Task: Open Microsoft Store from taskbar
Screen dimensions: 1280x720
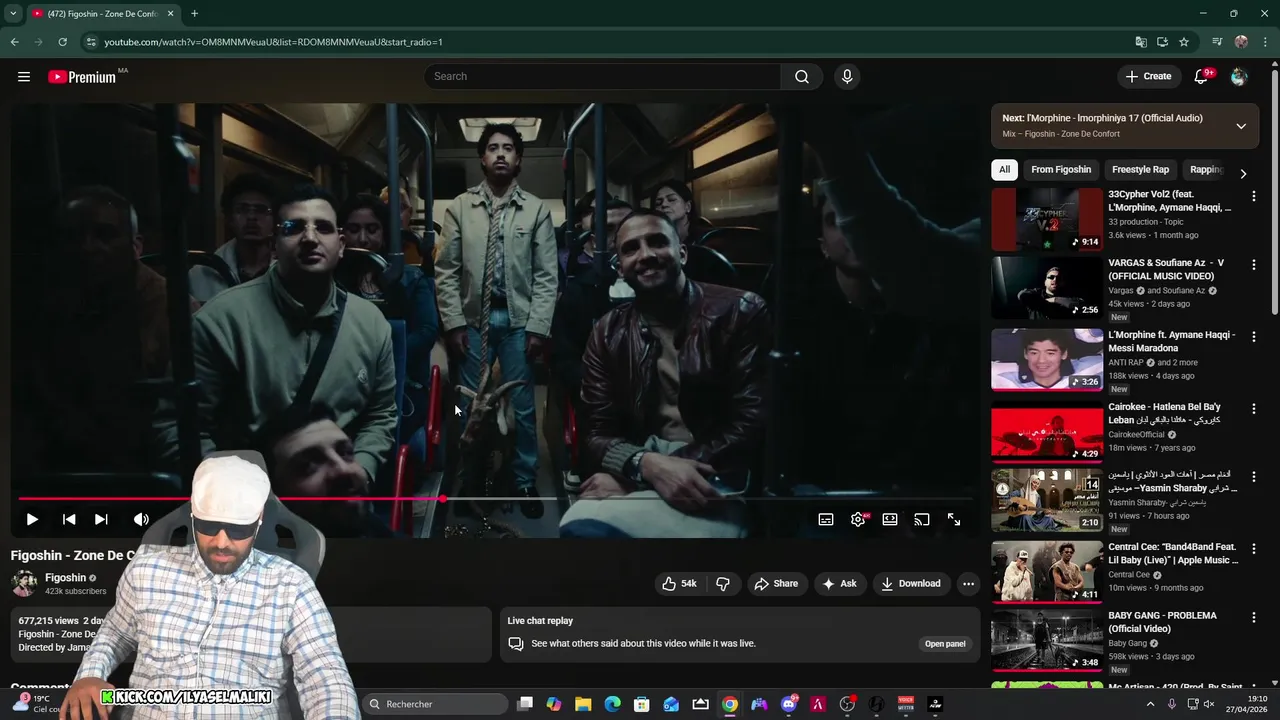Action: point(642,704)
